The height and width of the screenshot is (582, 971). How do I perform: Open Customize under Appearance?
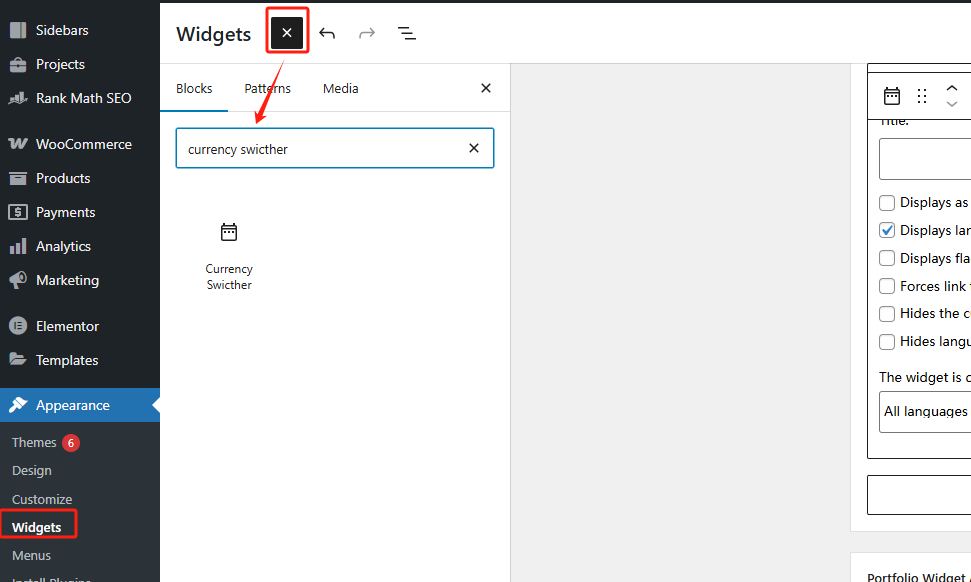(41, 499)
